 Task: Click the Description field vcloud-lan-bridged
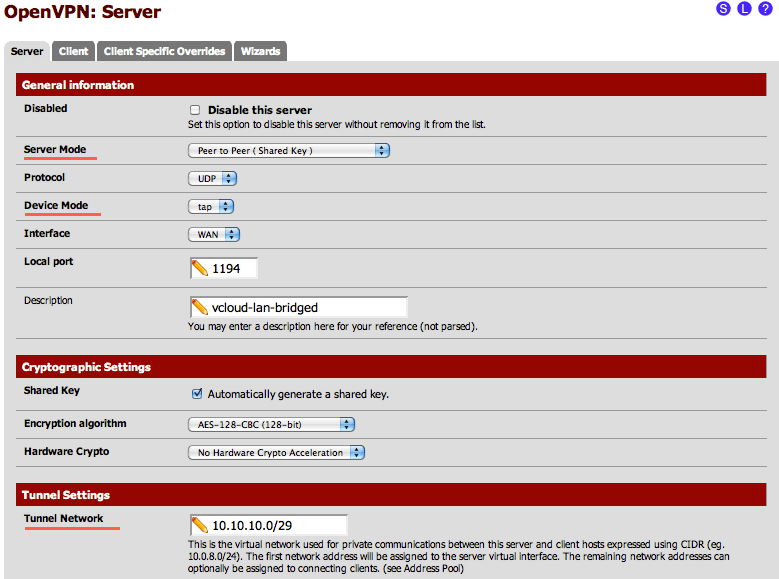click(299, 307)
